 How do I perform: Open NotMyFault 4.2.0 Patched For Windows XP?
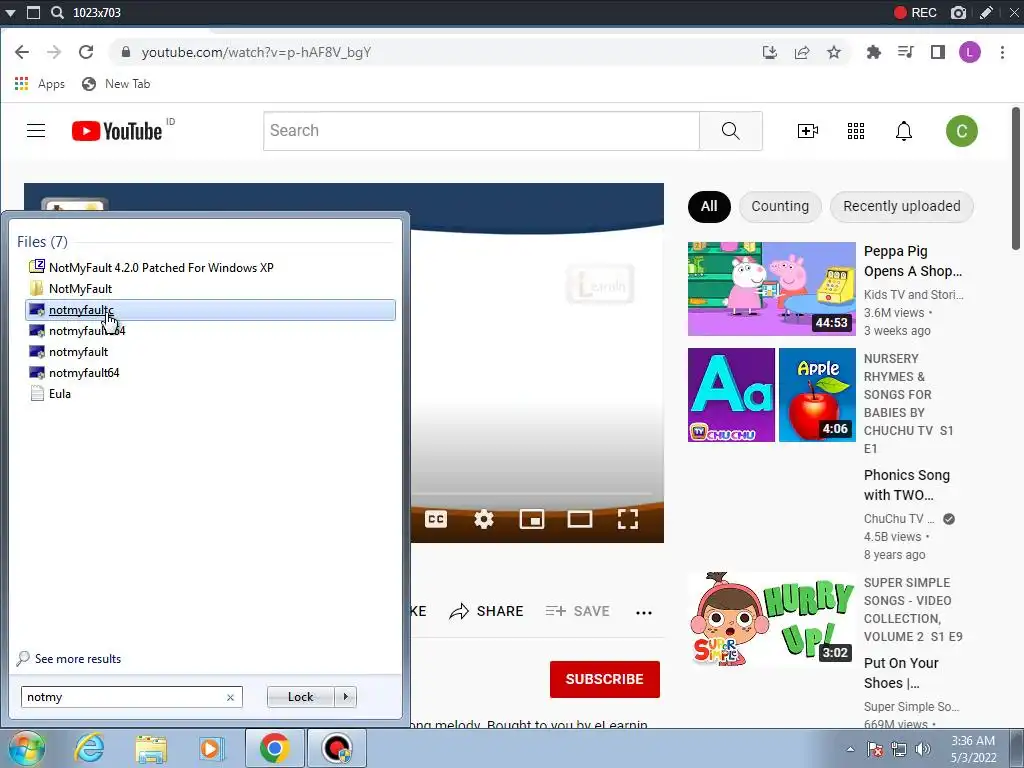coord(161,268)
